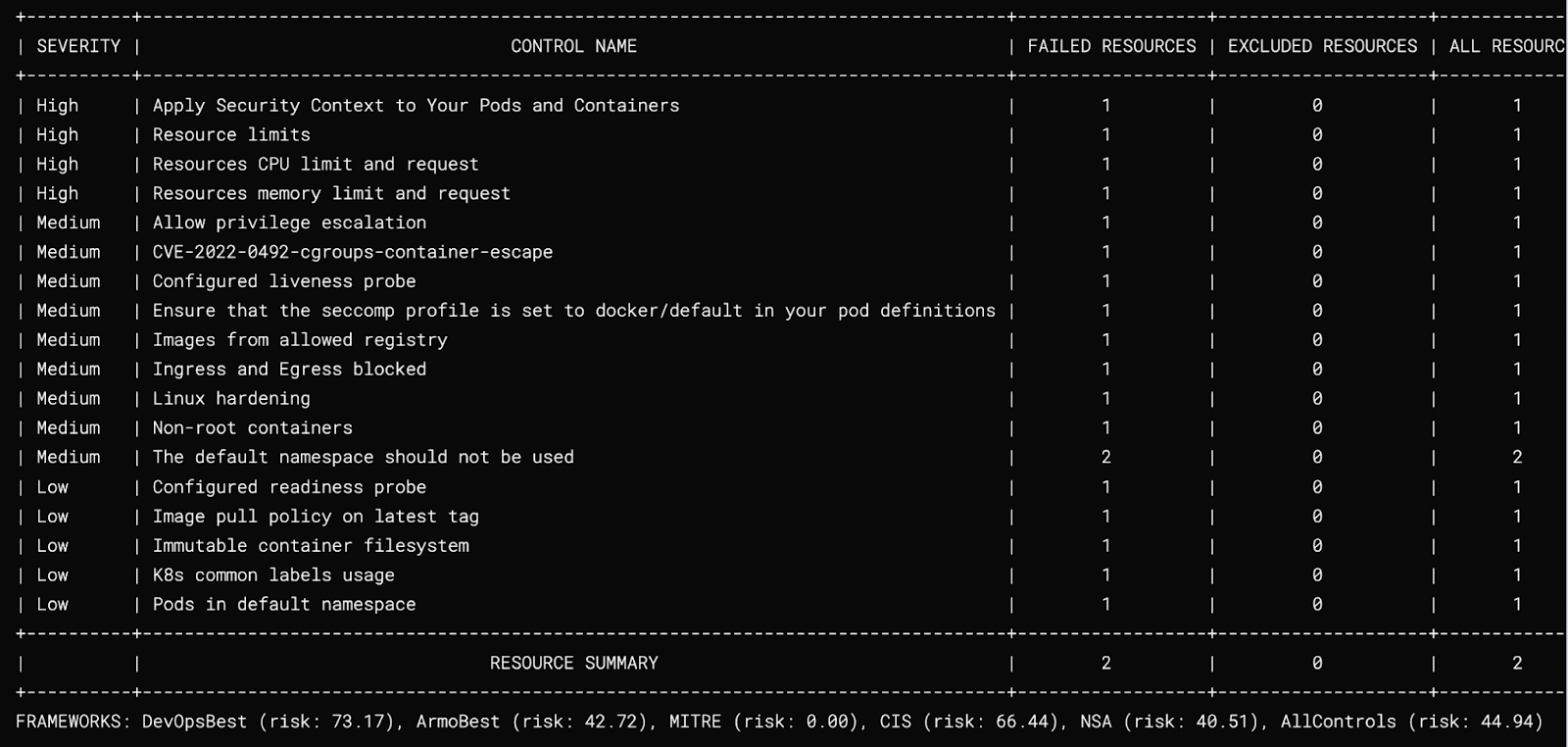Click the CONTROL NAME column header

573,46
